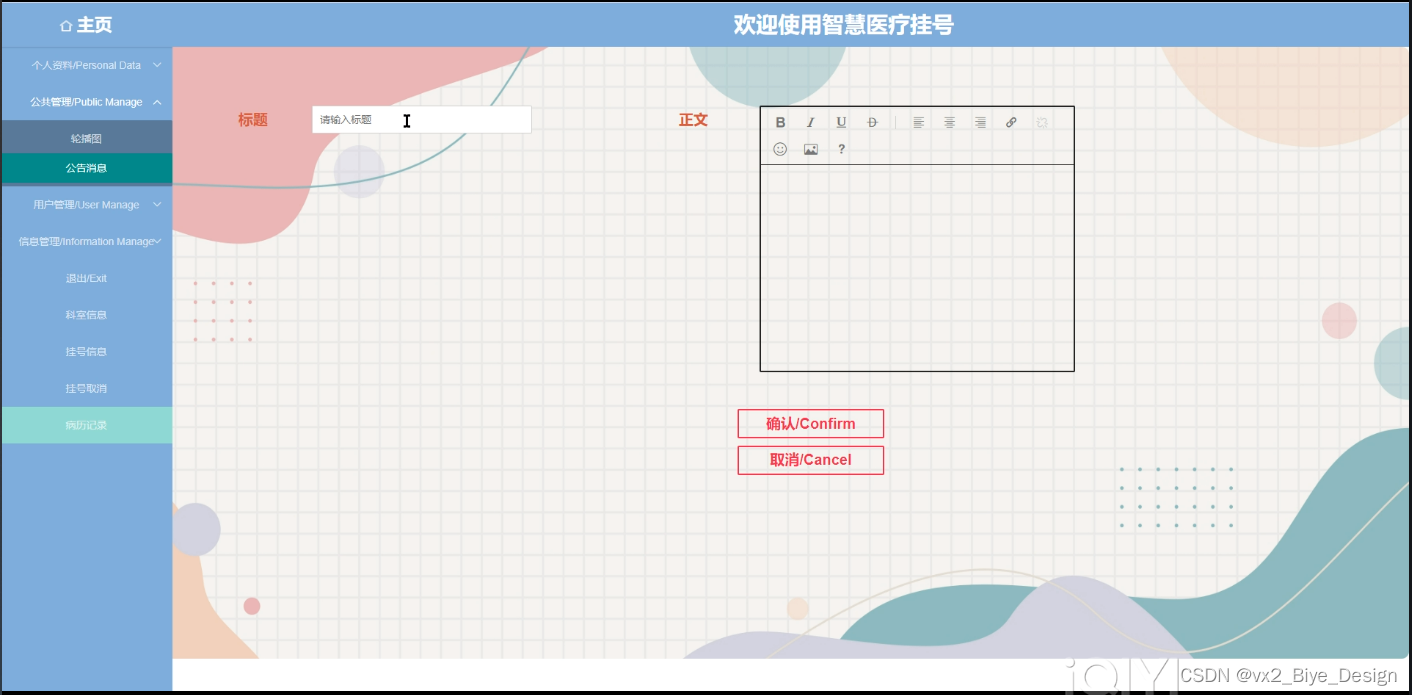1412x695 pixels.
Task: Toggle italic formatting in the editor
Action: [x=811, y=123]
